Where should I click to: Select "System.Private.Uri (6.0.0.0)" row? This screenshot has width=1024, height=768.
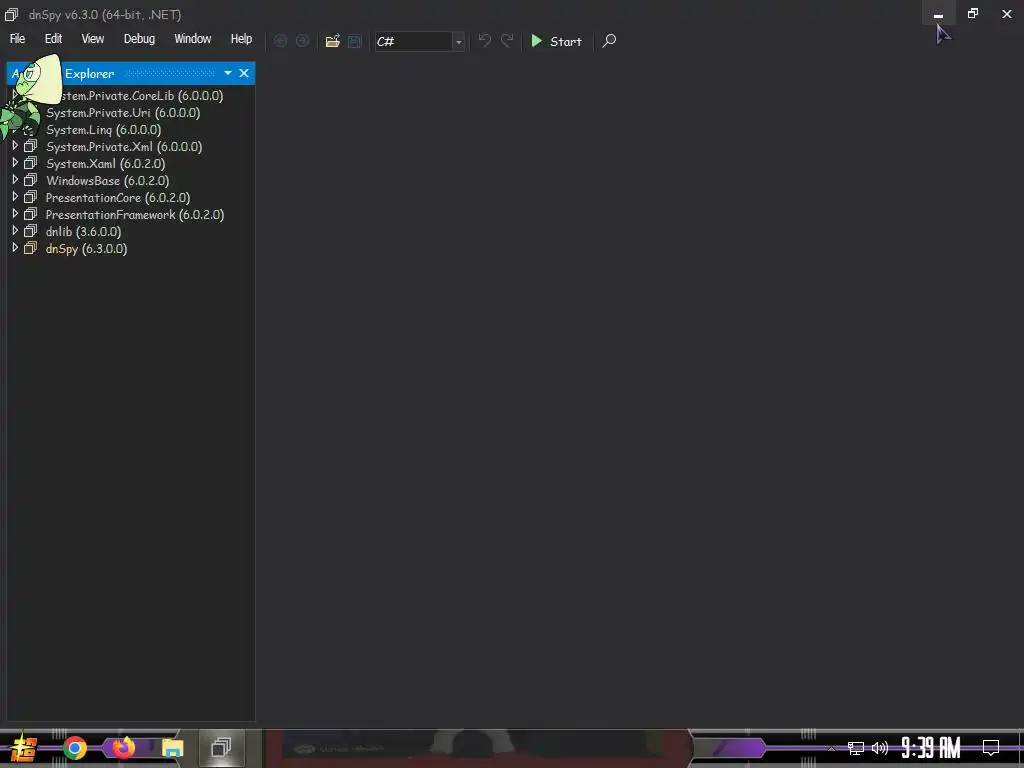tap(123, 113)
